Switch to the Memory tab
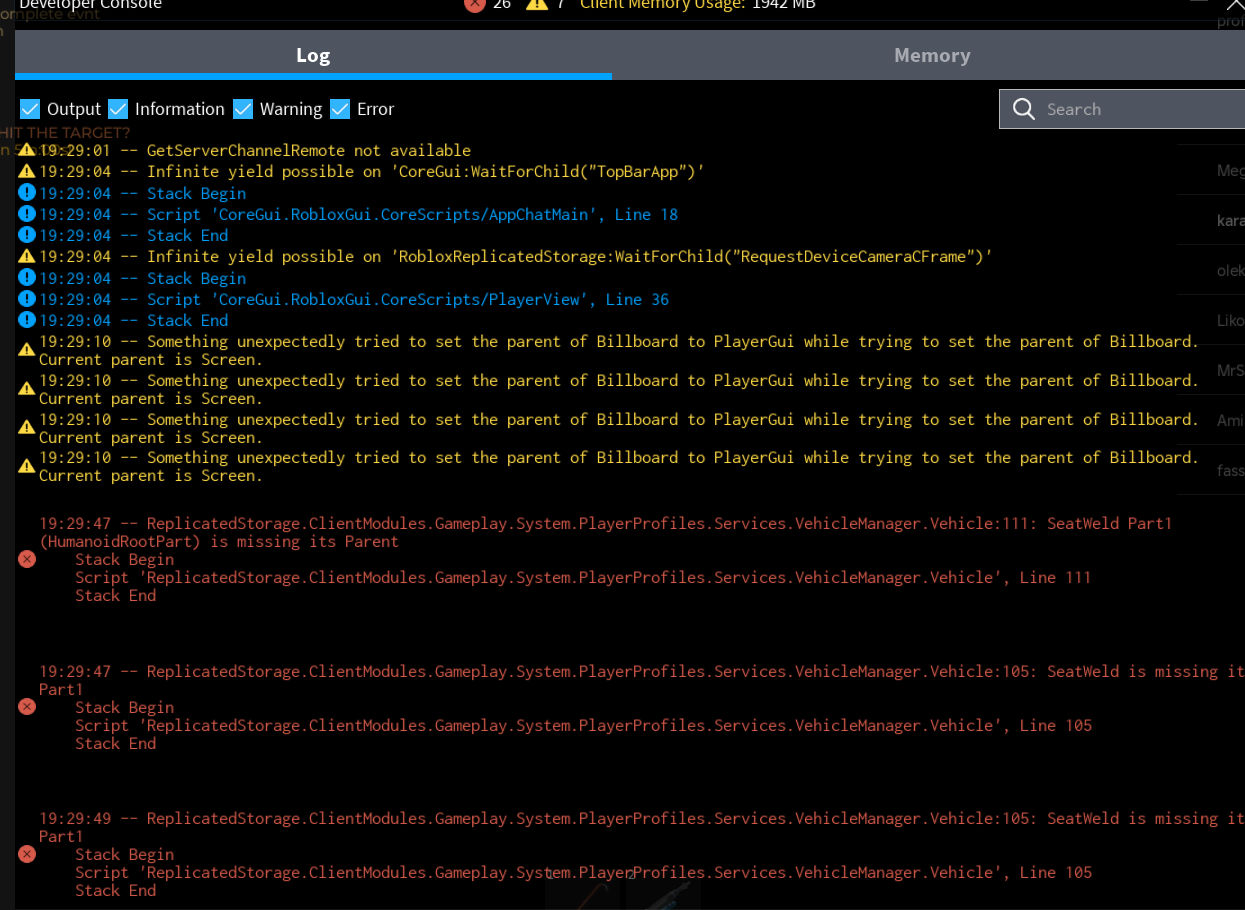This screenshot has width=1245, height=910. point(931,56)
